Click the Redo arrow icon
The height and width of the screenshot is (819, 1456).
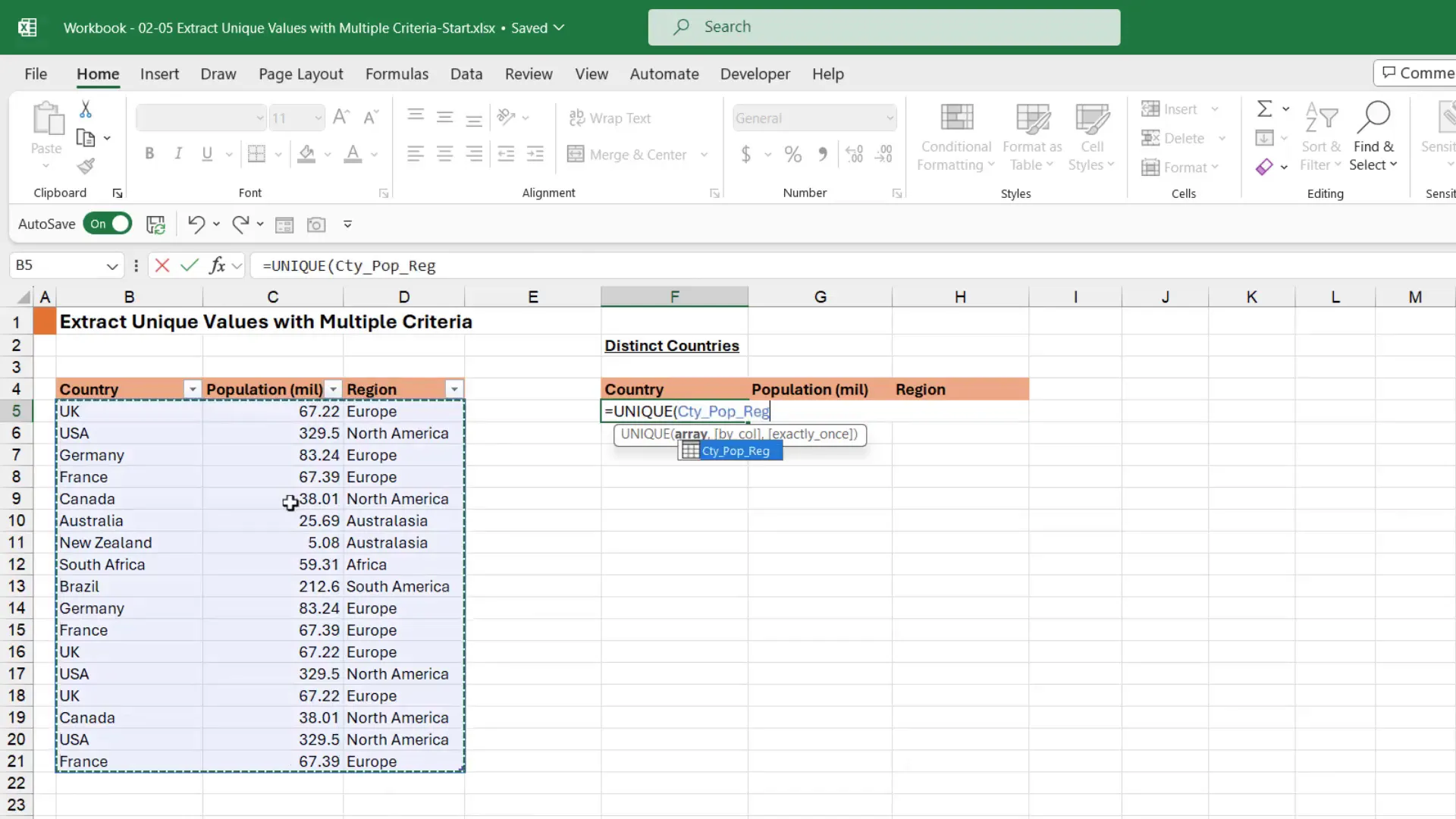[x=240, y=224]
